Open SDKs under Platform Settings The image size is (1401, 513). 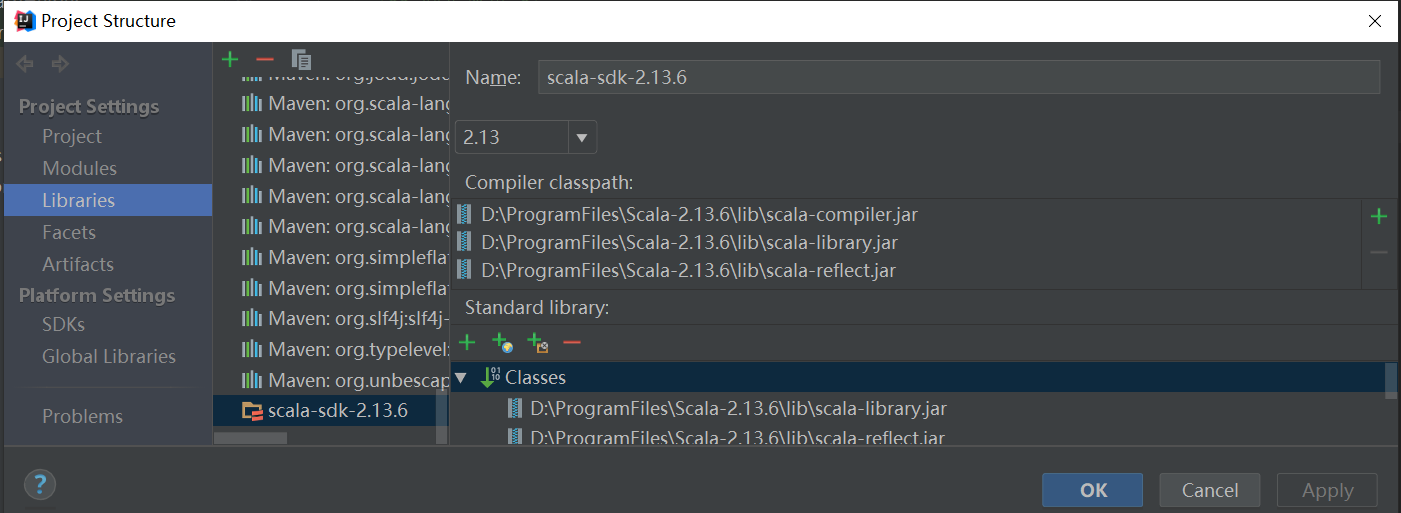coord(63,324)
